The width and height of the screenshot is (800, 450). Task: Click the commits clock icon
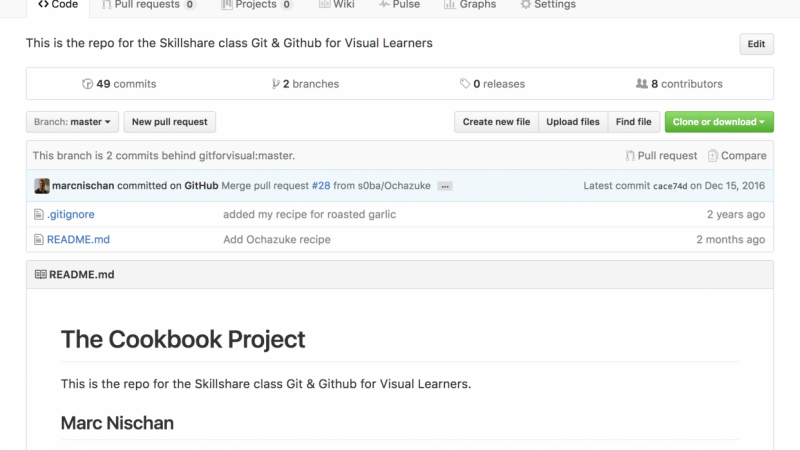[88, 84]
